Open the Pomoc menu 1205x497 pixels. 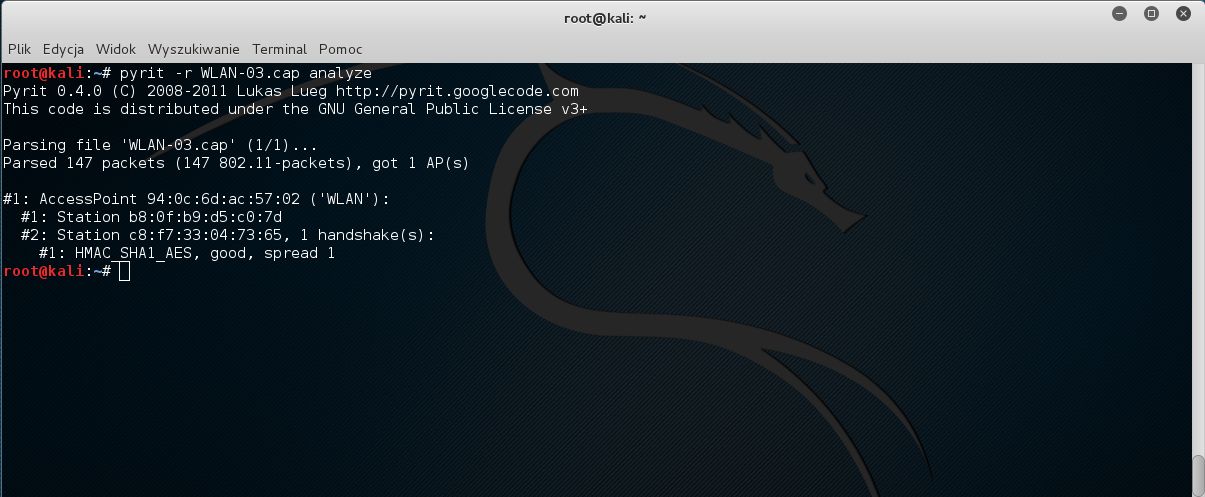pyautogui.click(x=340, y=49)
